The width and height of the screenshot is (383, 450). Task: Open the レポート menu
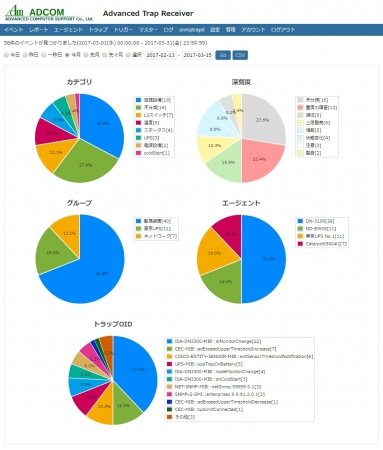point(39,30)
